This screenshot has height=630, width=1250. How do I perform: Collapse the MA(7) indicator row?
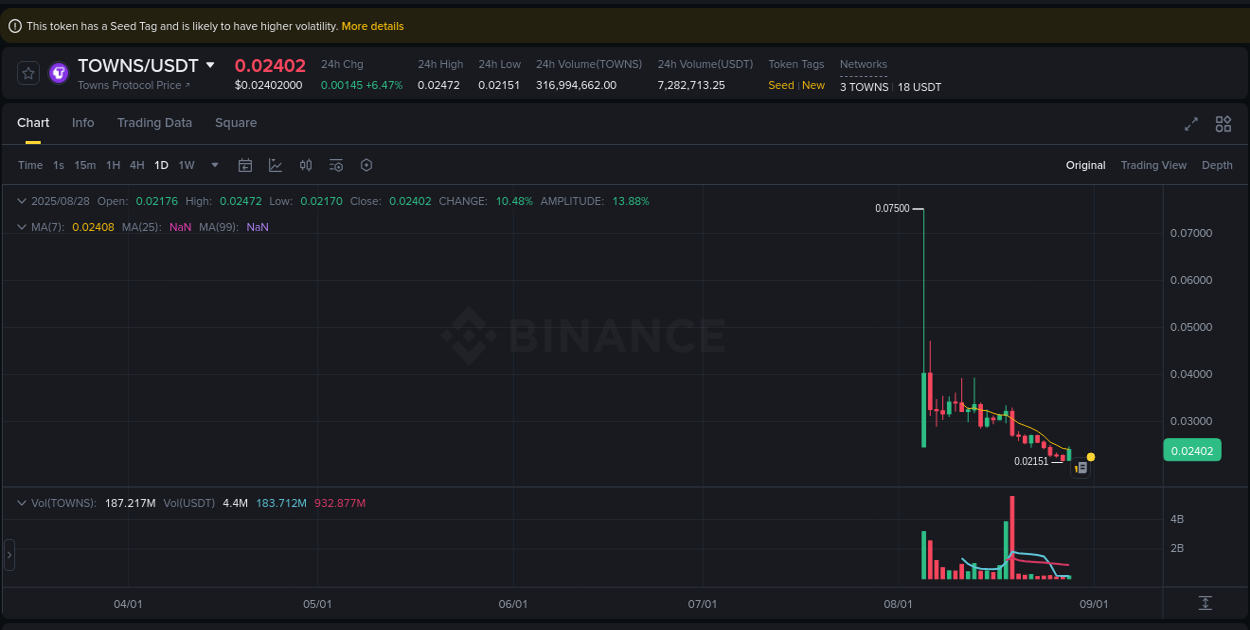20,227
